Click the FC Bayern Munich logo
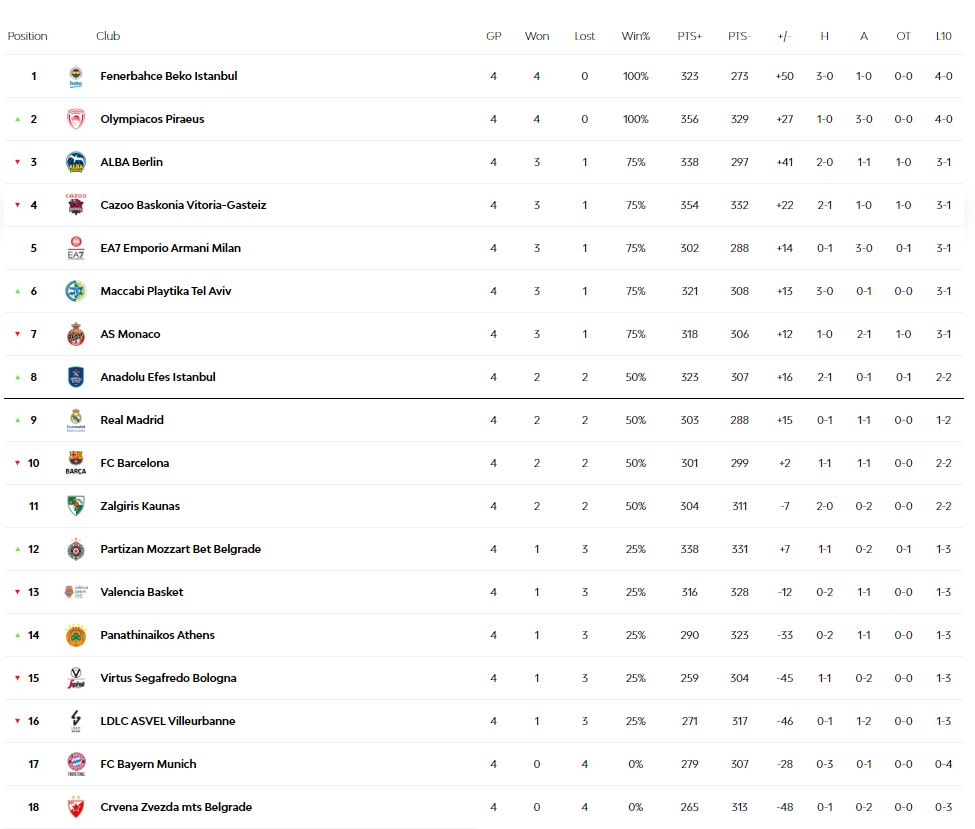This screenshot has height=829, width=975. [76, 764]
